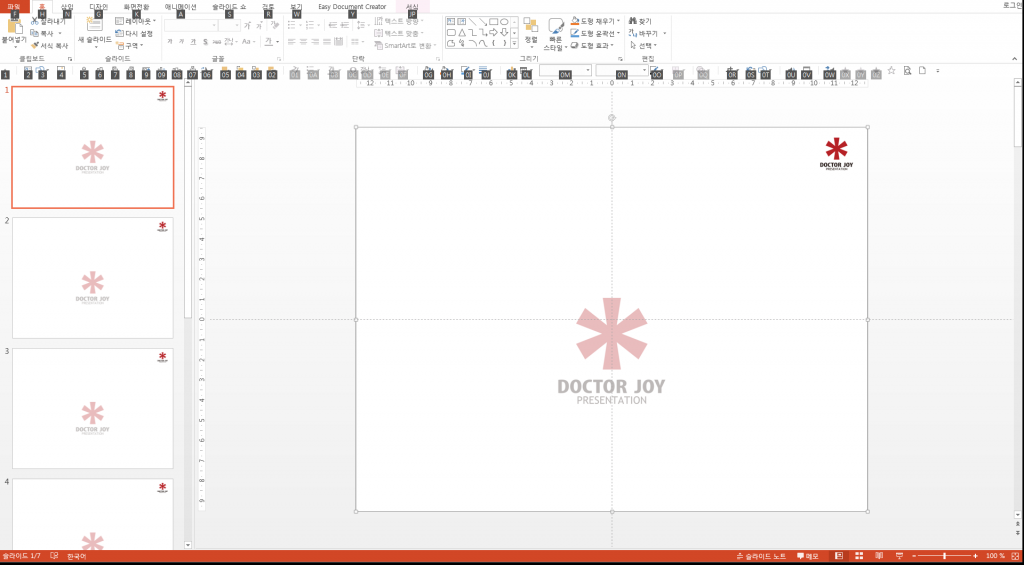Screen dimensions: 1024x565
Task: Open Shape Outline (도형 윤곽선) menu
Action: tap(596, 33)
